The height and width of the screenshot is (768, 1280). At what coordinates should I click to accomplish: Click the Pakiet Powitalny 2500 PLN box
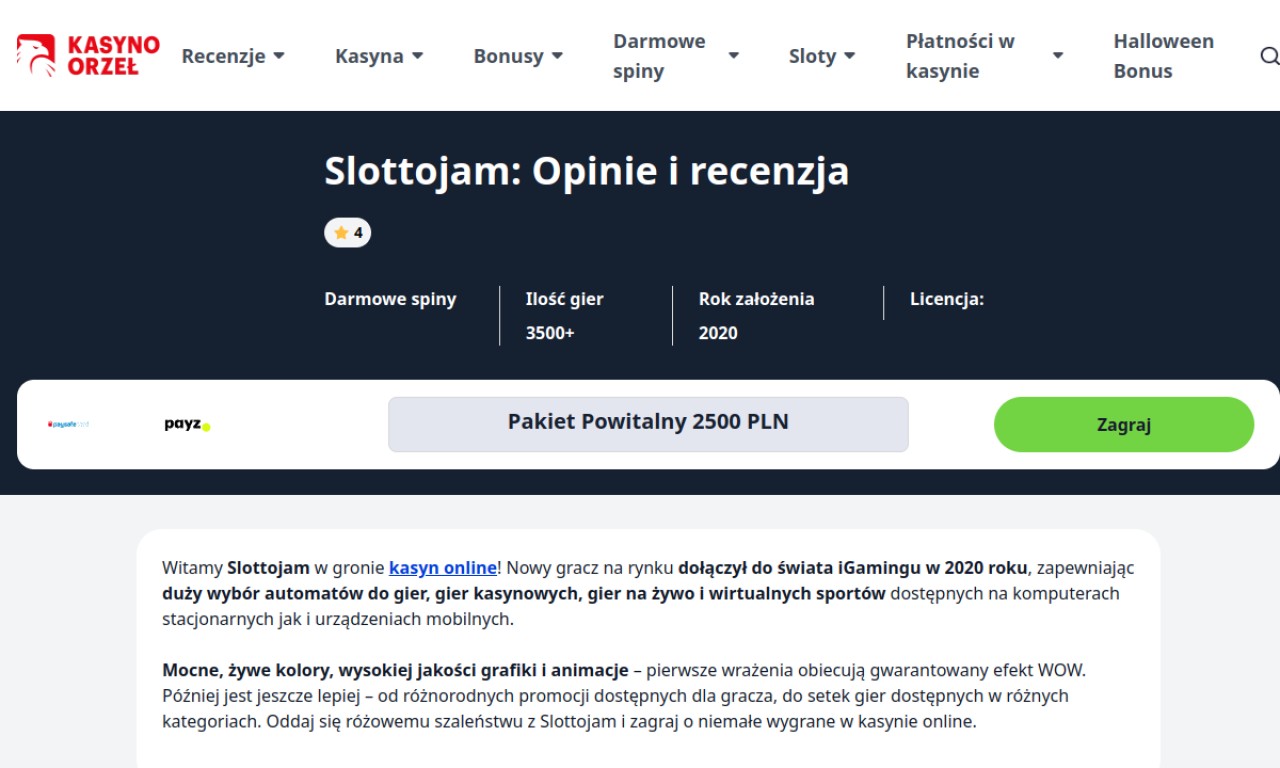[x=648, y=424]
